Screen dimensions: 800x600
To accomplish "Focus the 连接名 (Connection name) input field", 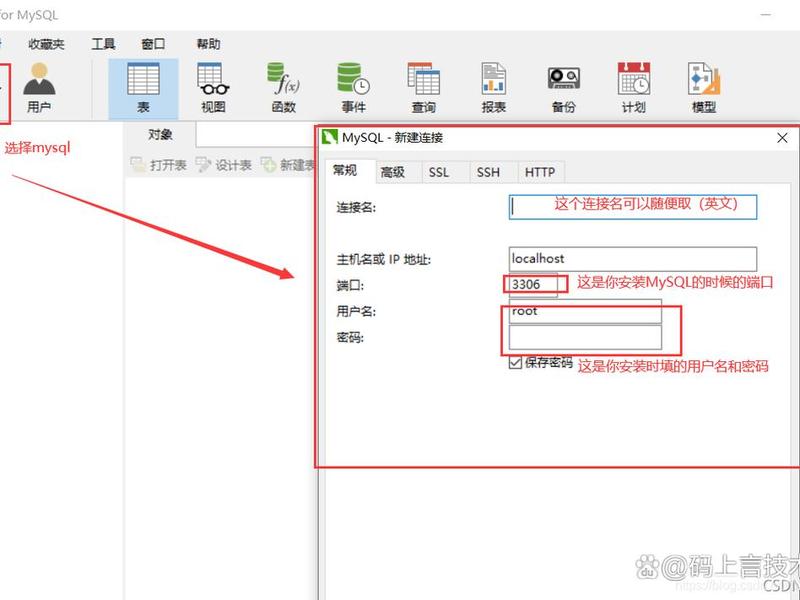I will [x=633, y=207].
